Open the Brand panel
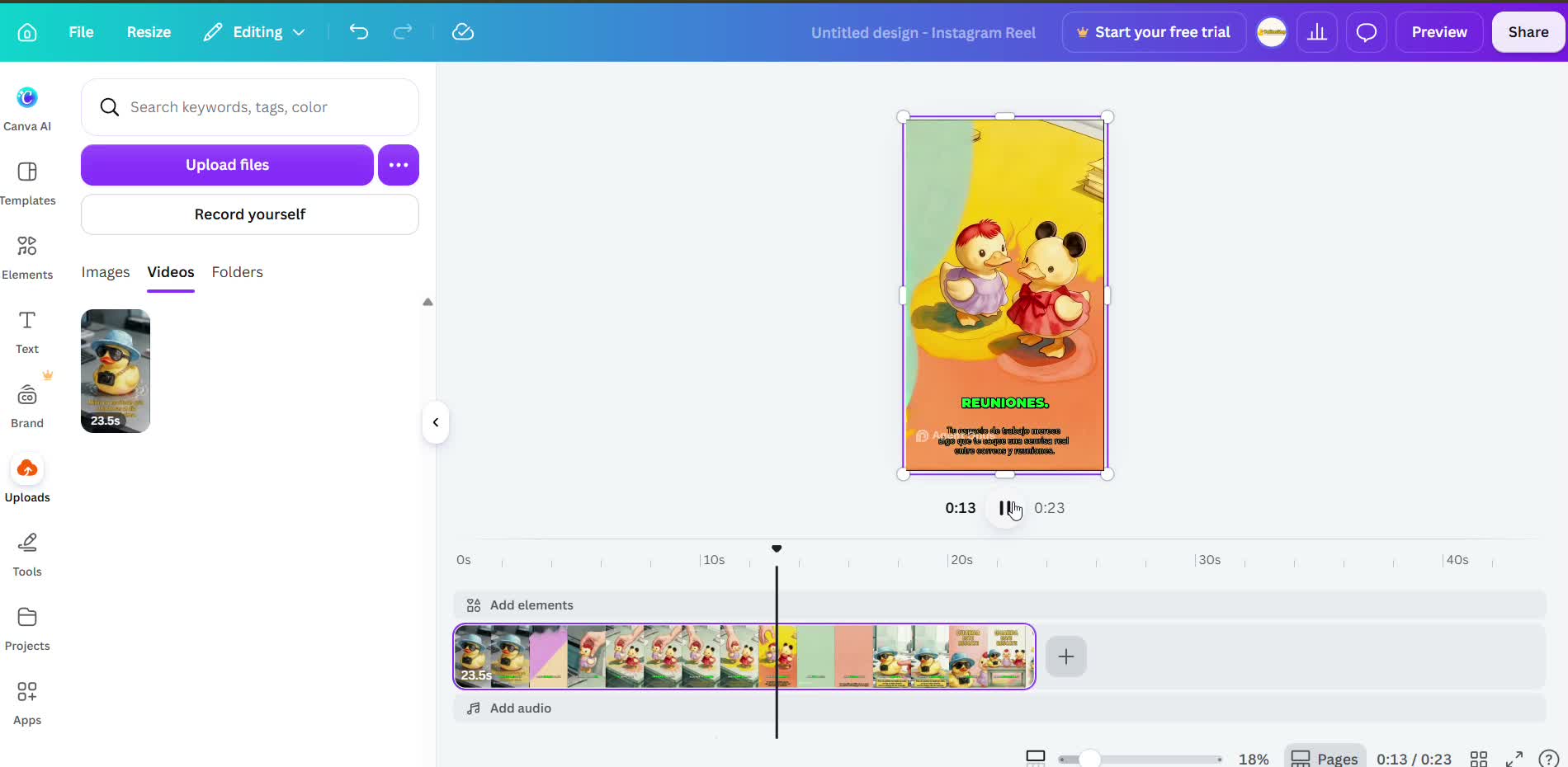Screen dimensions: 1568x767 [x=27, y=406]
